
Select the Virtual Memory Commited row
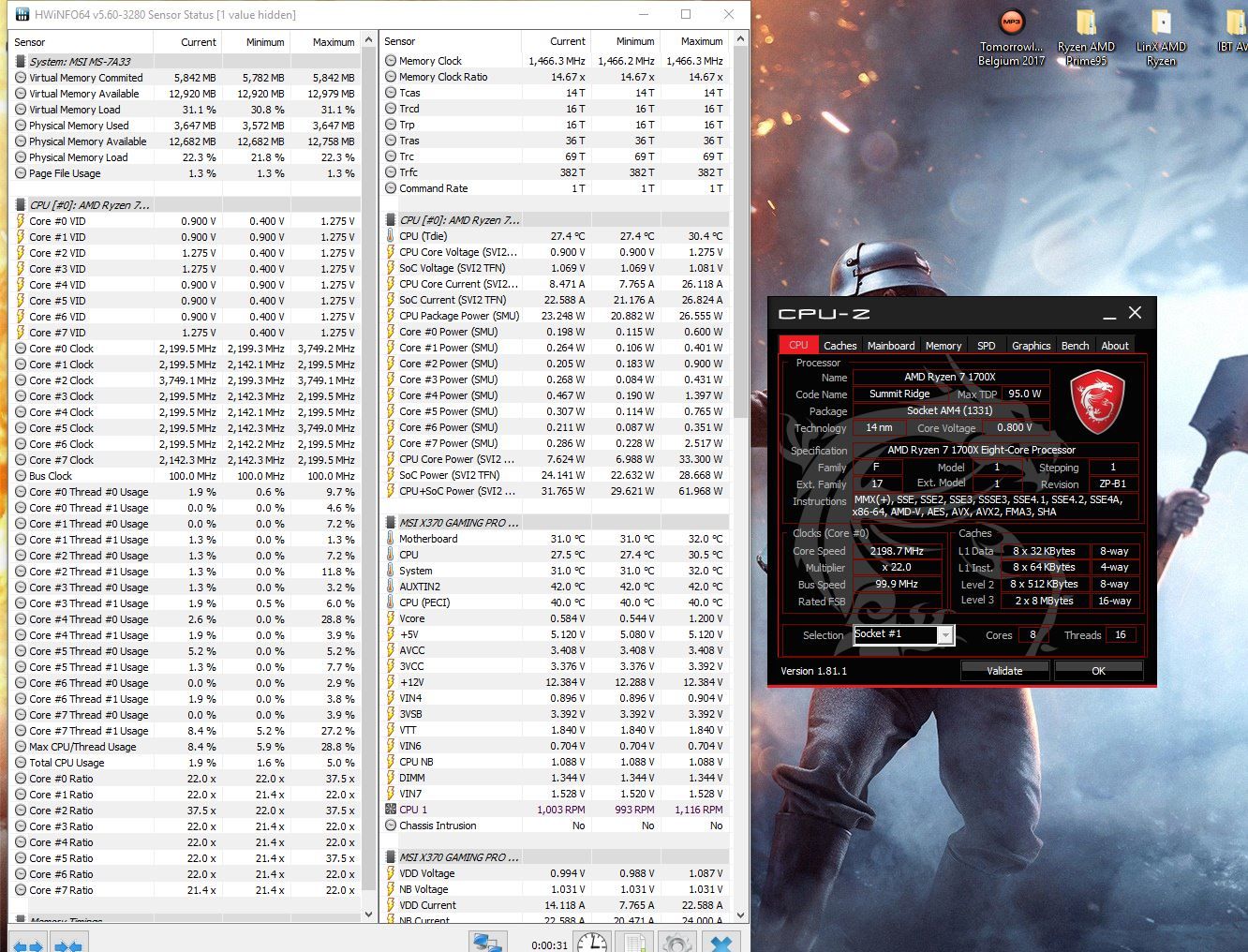pyautogui.click(x=185, y=78)
